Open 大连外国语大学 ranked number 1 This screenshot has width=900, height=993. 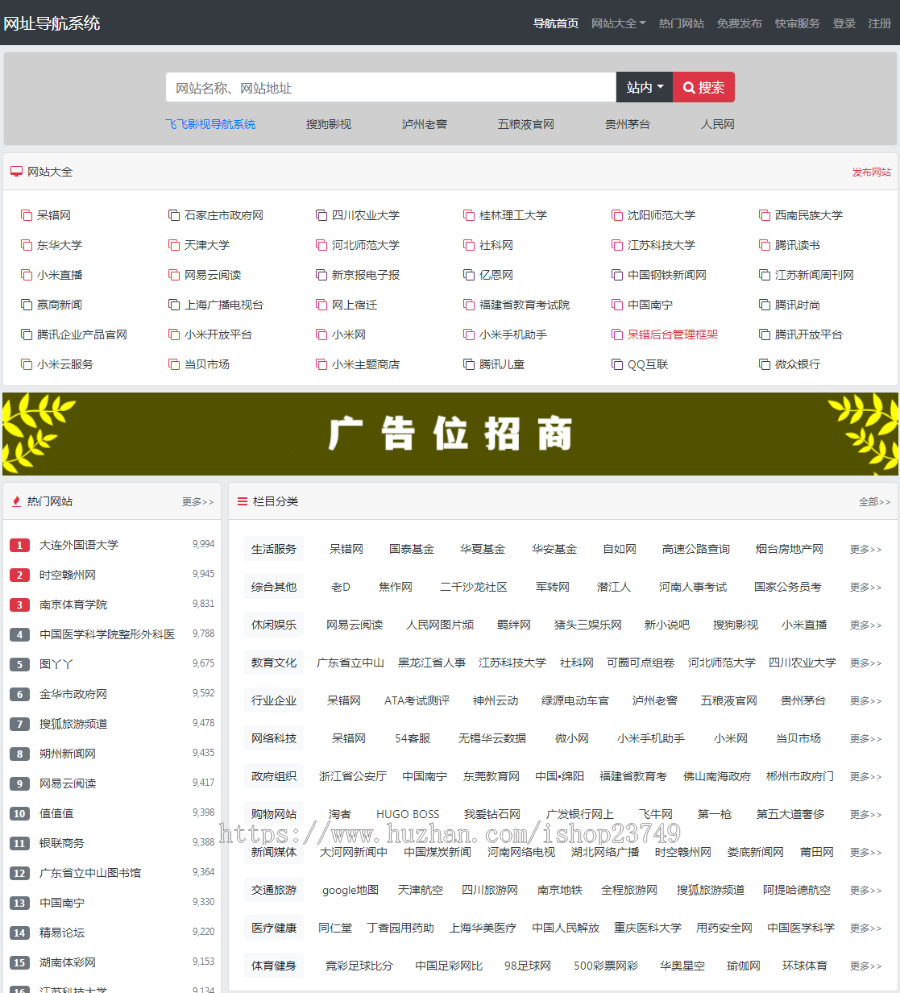(x=79, y=545)
